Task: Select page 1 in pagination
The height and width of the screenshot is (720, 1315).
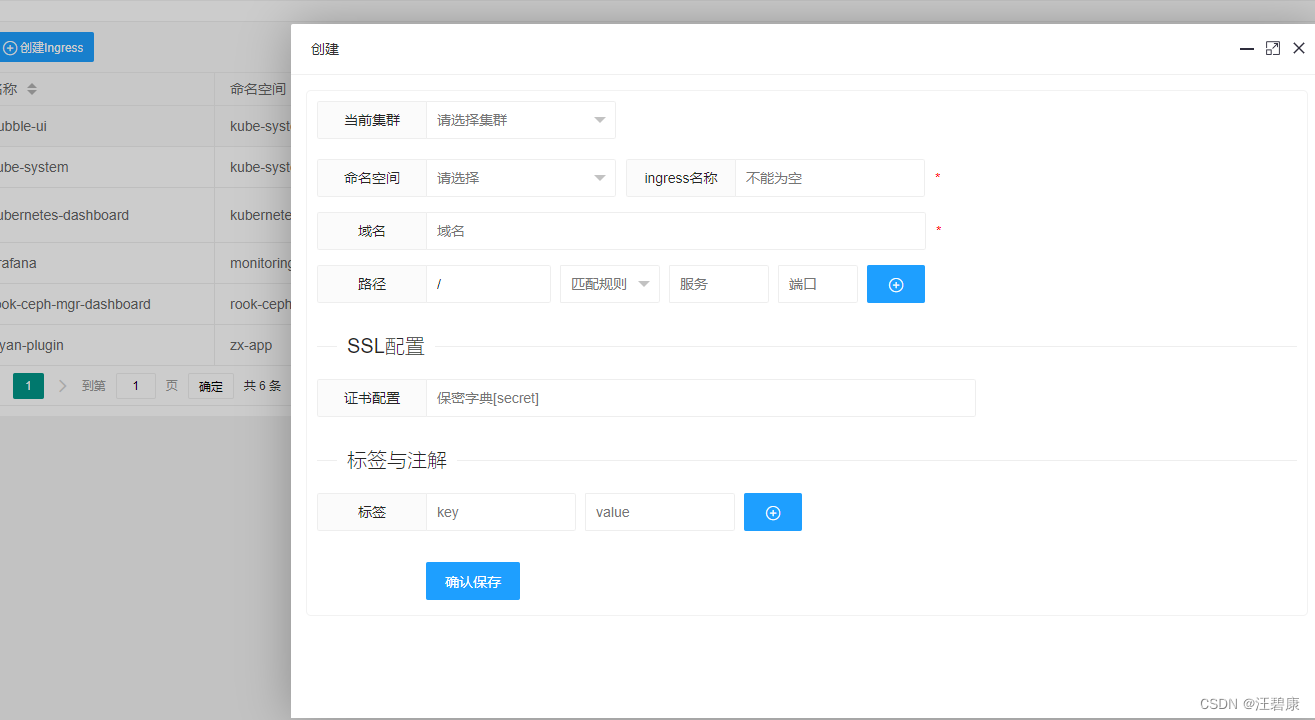Action: tap(28, 386)
